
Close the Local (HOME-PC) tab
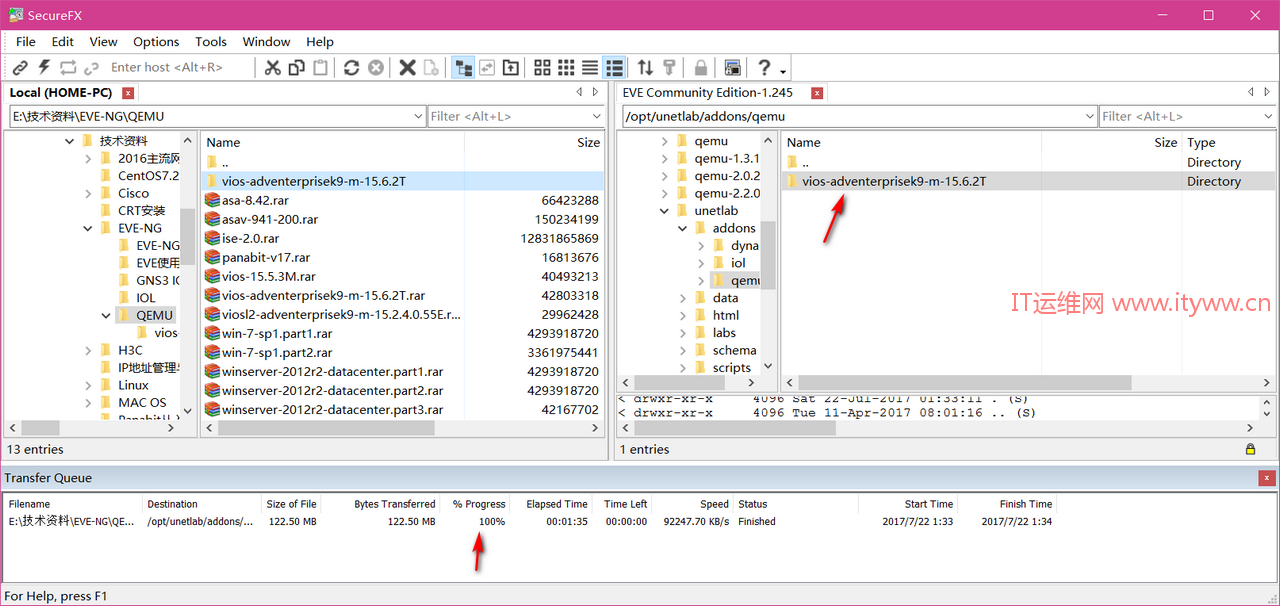tap(128, 93)
